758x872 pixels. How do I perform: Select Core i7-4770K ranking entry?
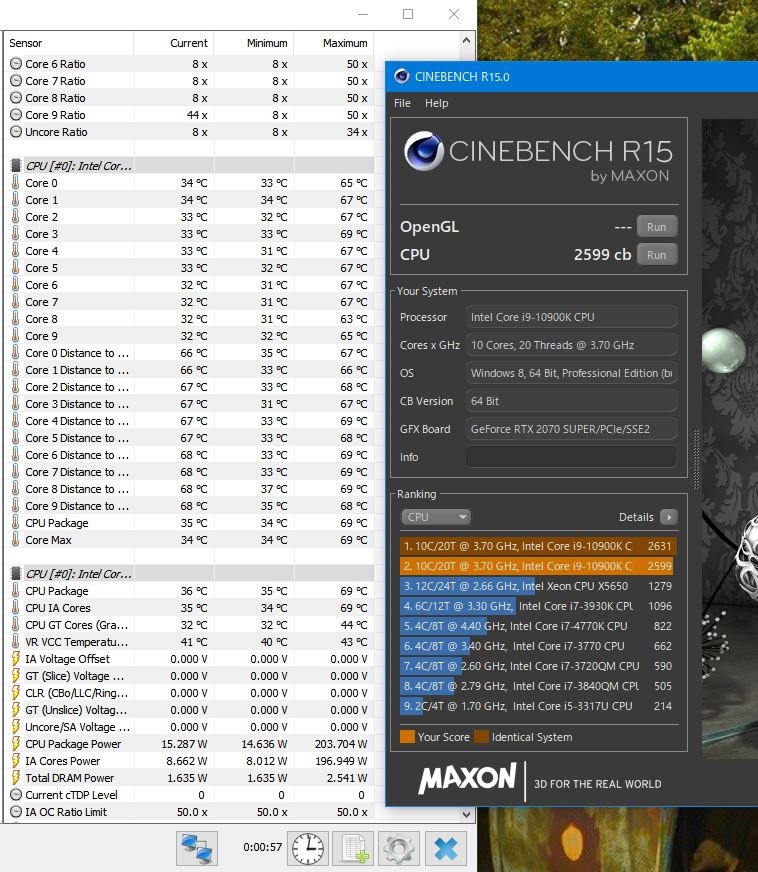(x=537, y=626)
